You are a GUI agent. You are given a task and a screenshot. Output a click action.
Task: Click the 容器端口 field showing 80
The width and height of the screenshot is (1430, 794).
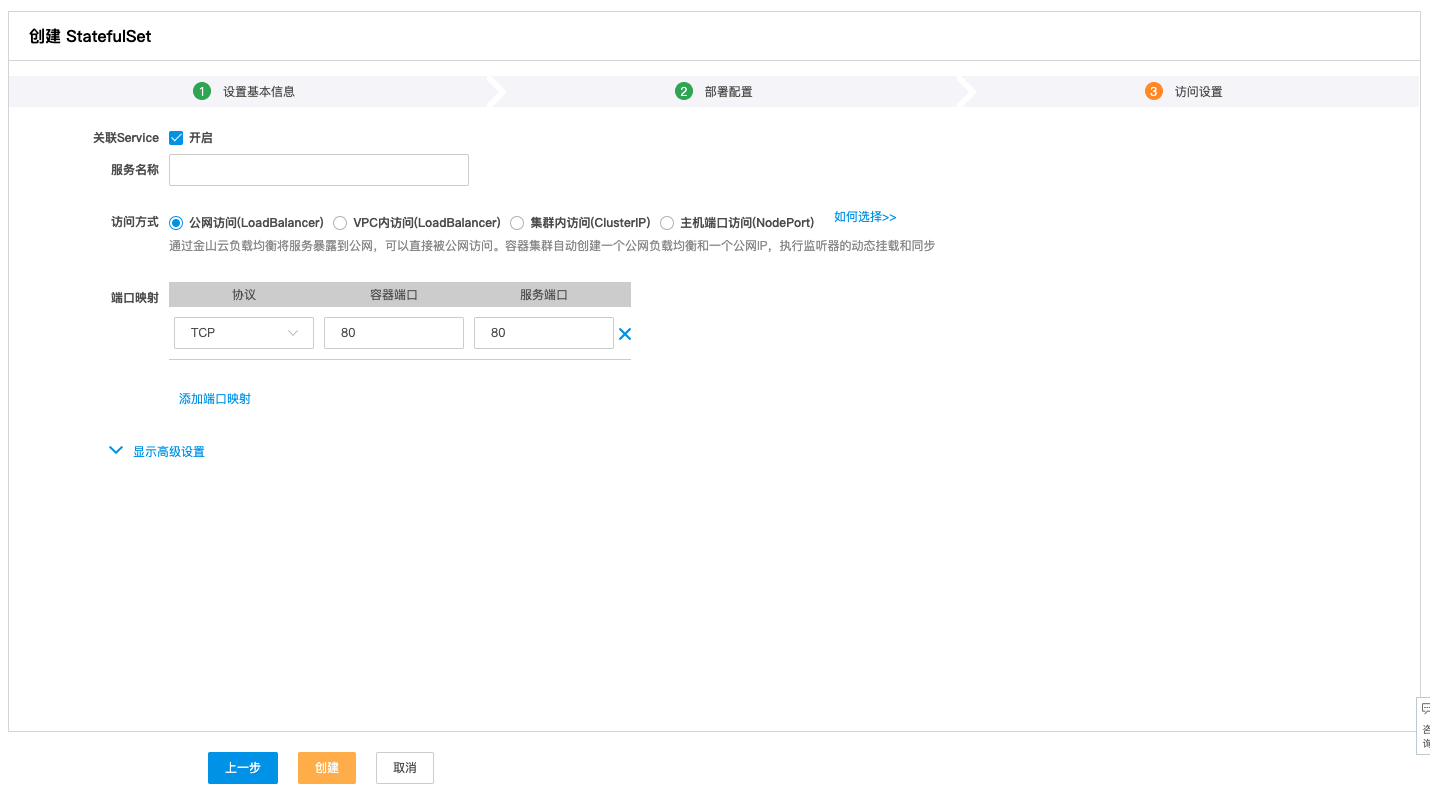394,333
